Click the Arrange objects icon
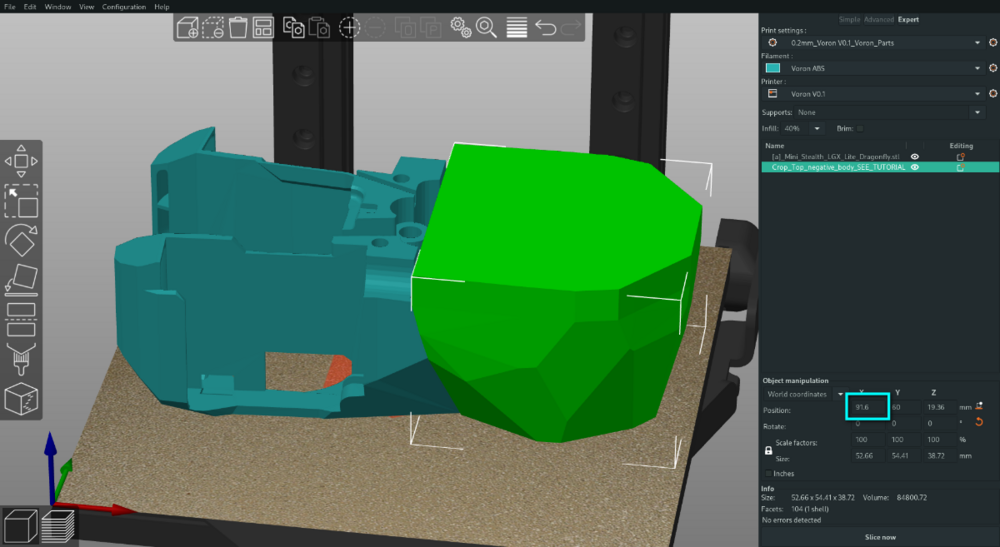This screenshot has width=1000, height=547. coord(263,27)
